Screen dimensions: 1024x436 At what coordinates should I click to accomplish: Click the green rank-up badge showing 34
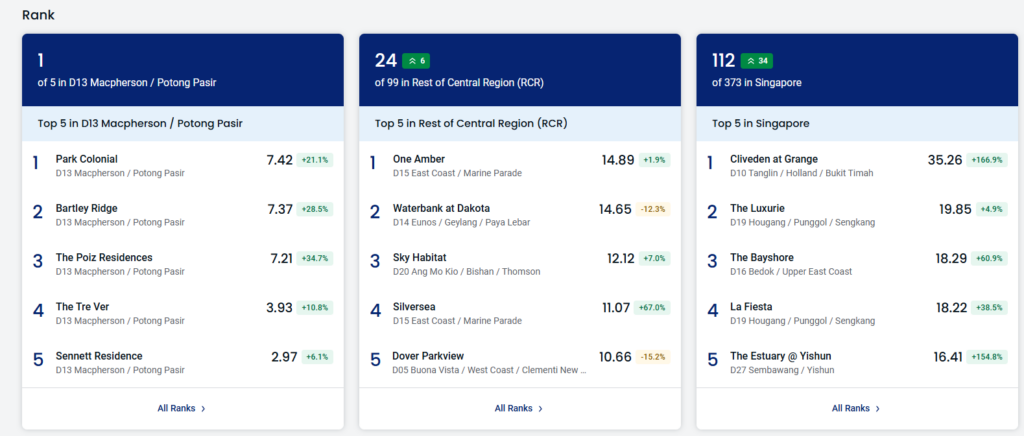(x=757, y=61)
